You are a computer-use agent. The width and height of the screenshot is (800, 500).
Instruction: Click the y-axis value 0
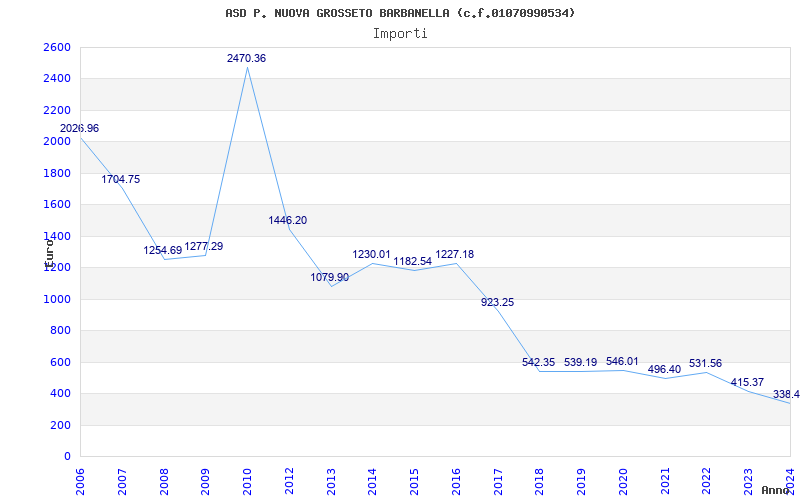tap(67, 456)
